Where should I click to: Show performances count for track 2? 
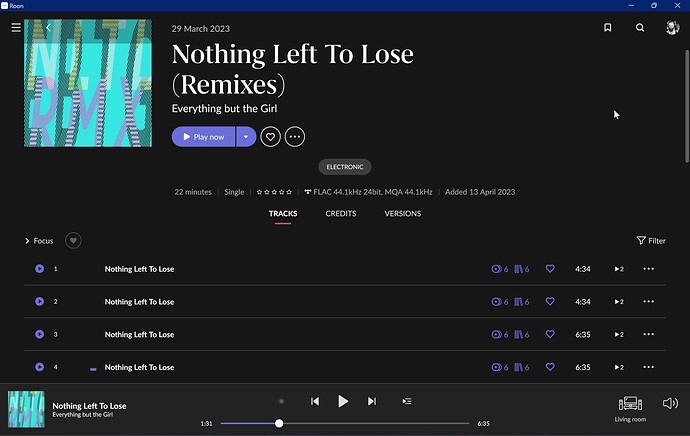(500, 301)
